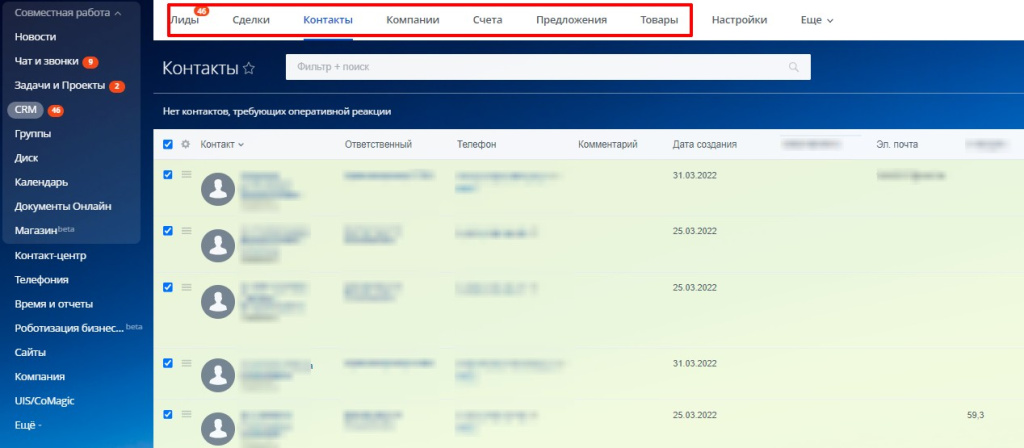Open Компания in sidebar
The height and width of the screenshot is (448, 1024).
(40, 377)
